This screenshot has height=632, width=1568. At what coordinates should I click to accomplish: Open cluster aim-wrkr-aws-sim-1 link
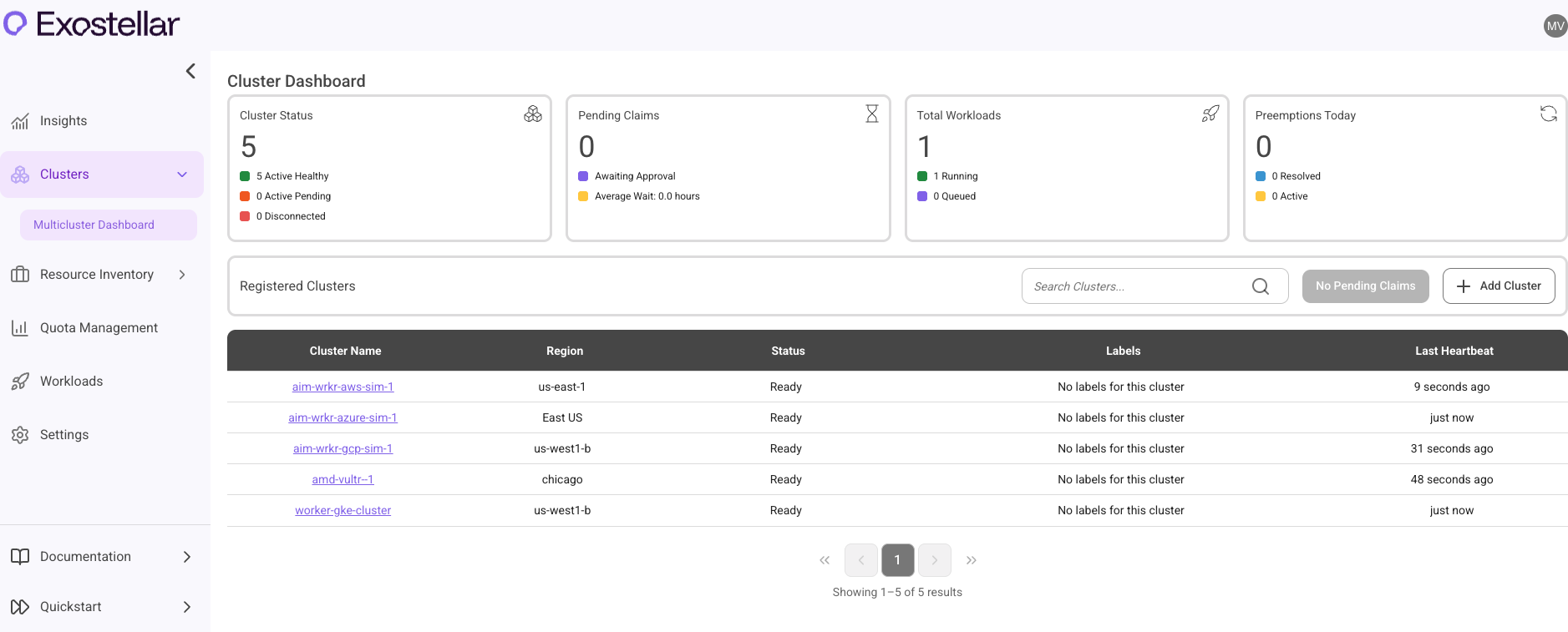(343, 387)
